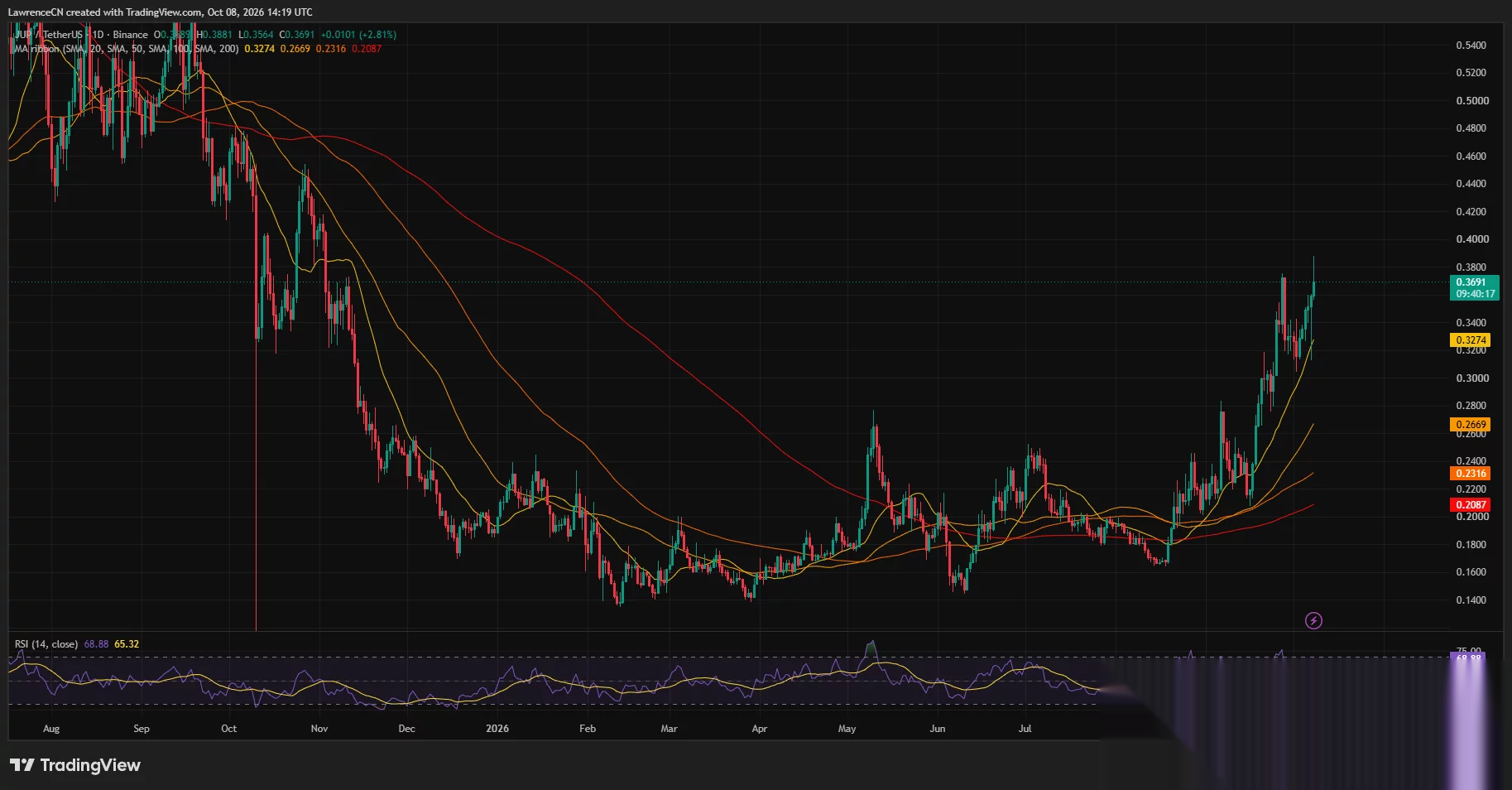Viewport: 1512px width, 790px height.
Task: Click the Jul label on time axis
Action: 1025,729
